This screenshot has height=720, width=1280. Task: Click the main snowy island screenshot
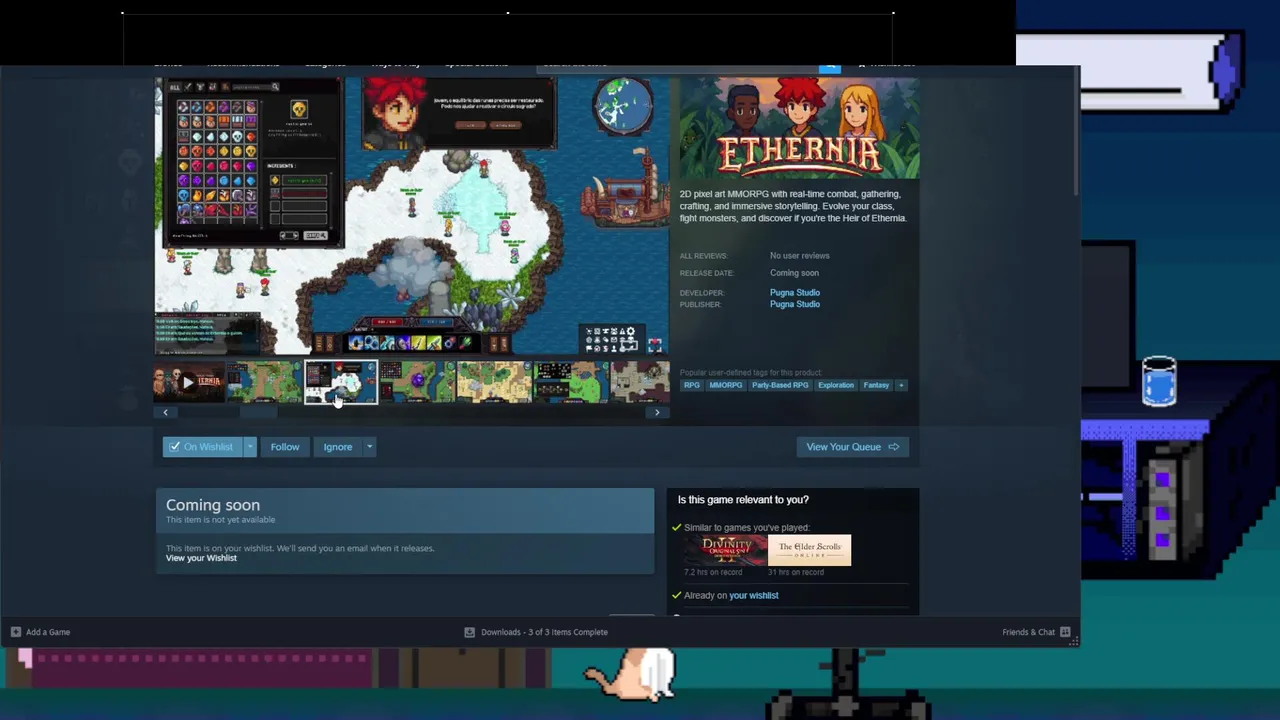[x=411, y=216]
